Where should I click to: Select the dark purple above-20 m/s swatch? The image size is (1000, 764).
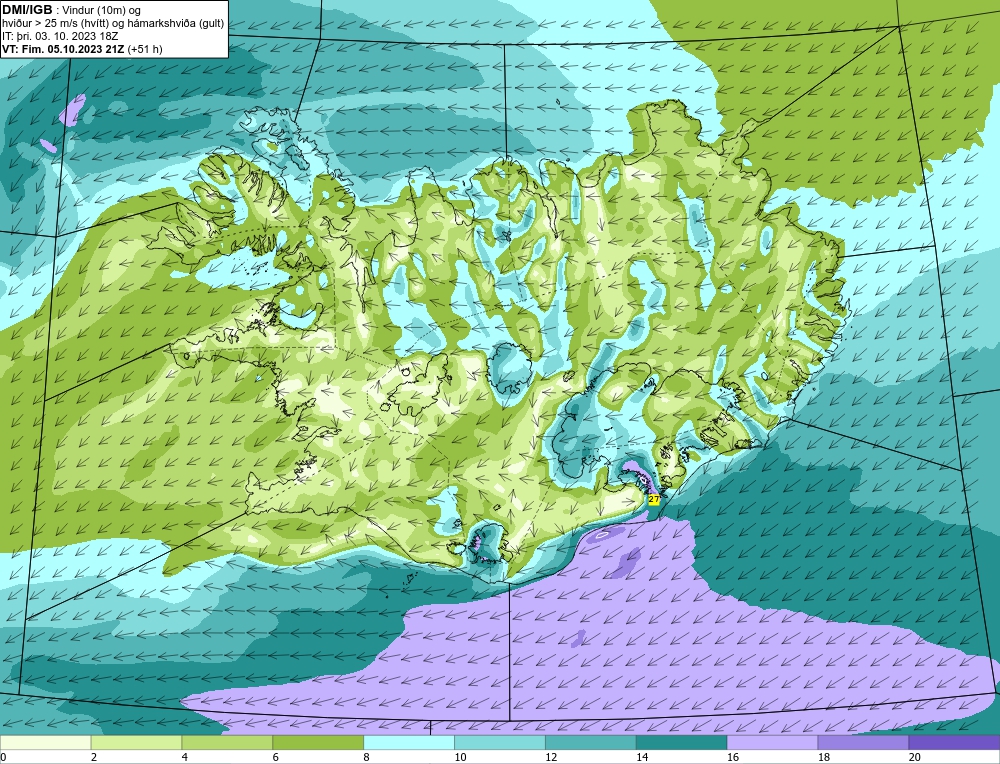pyautogui.click(x=954, y=742)
